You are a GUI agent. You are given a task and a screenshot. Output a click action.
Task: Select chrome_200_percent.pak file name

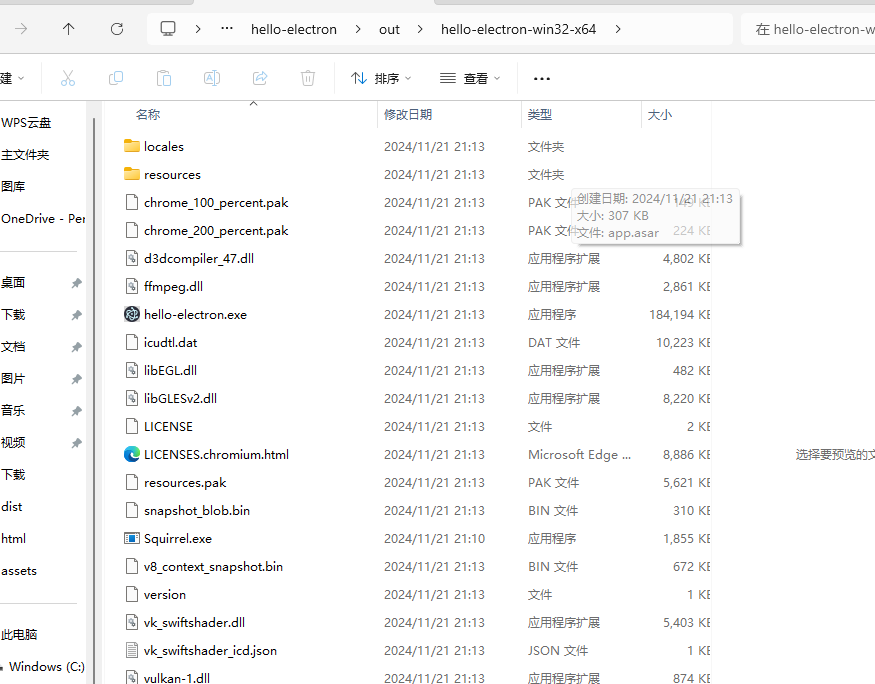point(216,230)
